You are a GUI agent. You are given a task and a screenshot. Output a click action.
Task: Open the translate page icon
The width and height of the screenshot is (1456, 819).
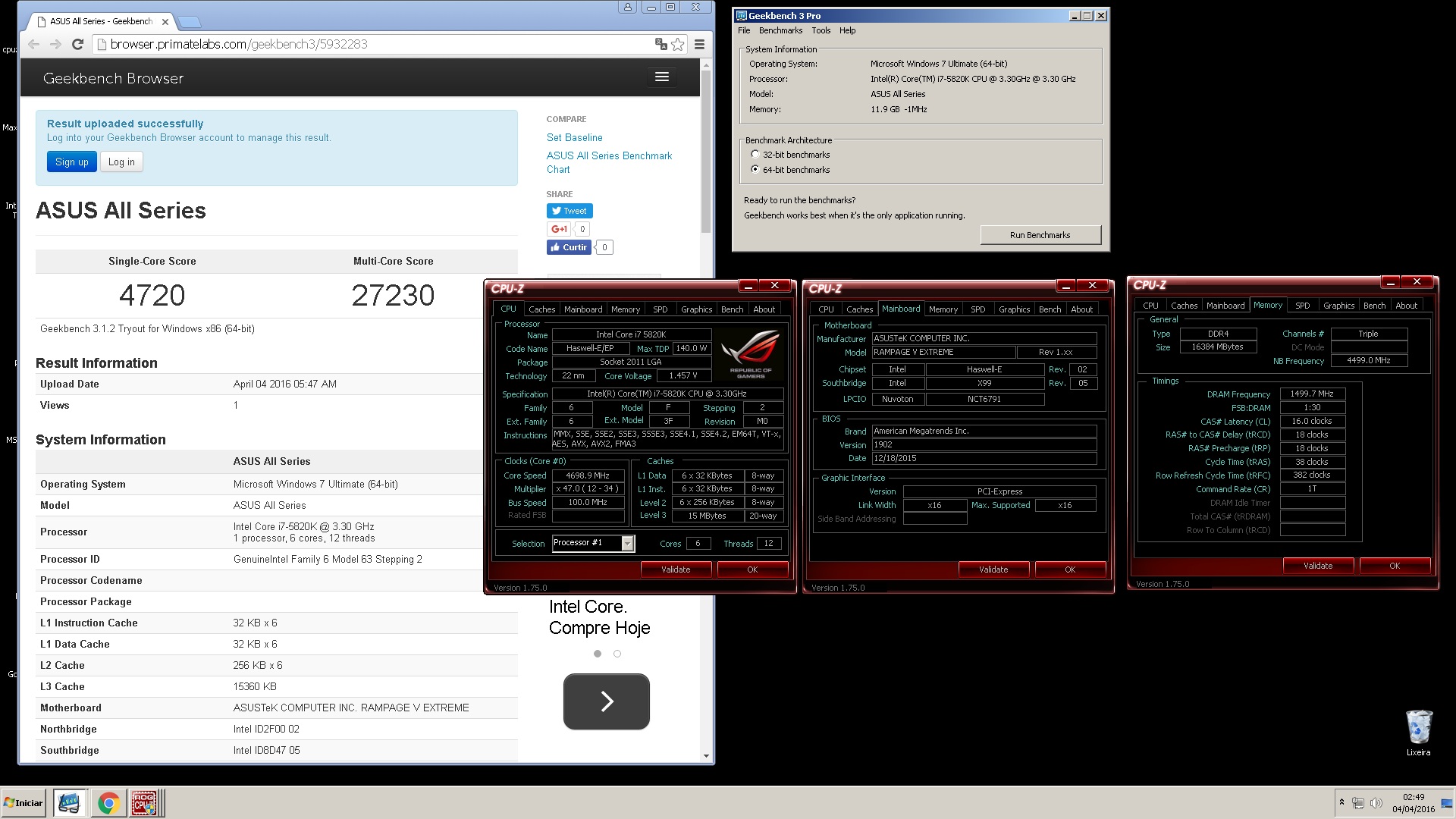tap(661, 44)
